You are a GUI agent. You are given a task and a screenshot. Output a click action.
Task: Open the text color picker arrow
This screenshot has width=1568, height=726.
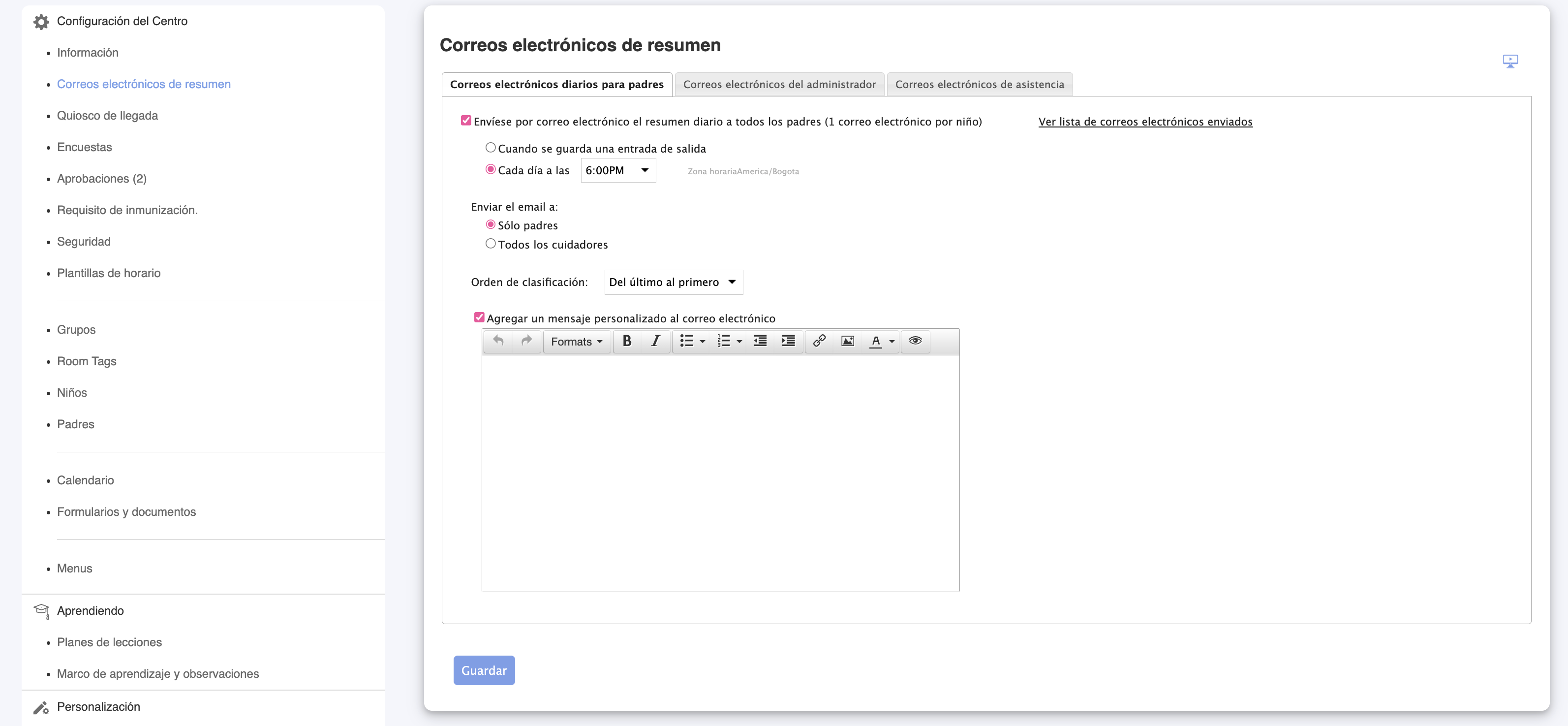pyautogui.click(x=892, y=342)
